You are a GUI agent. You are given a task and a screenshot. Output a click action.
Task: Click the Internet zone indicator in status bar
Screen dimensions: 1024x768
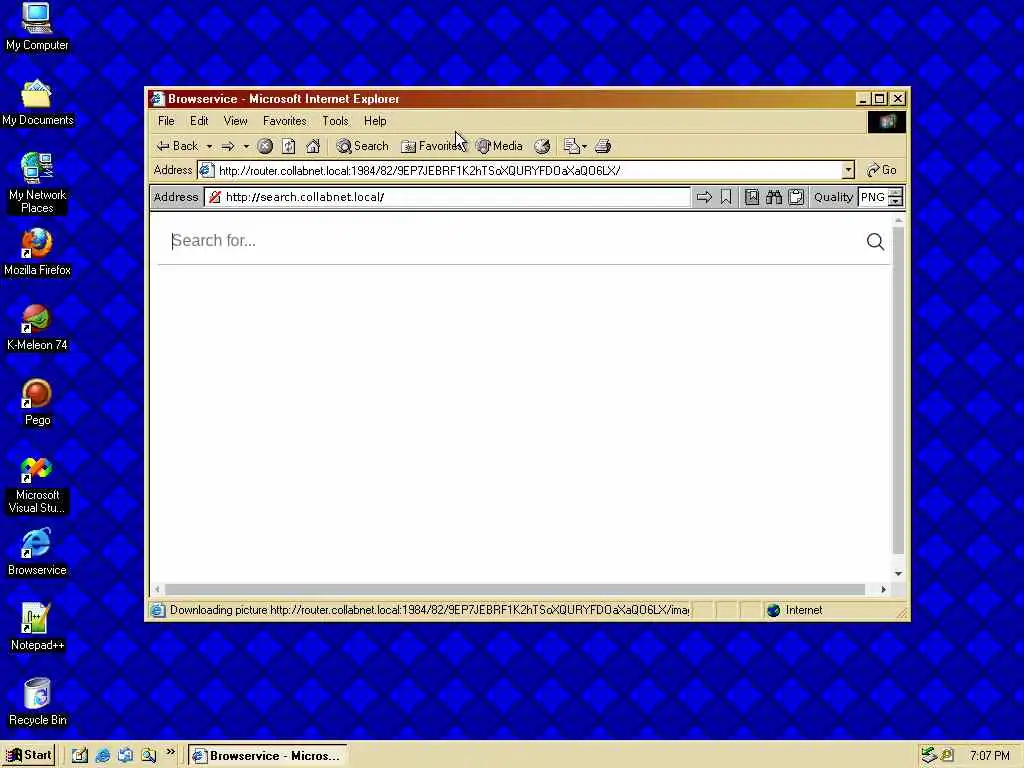tap(795, 611)
